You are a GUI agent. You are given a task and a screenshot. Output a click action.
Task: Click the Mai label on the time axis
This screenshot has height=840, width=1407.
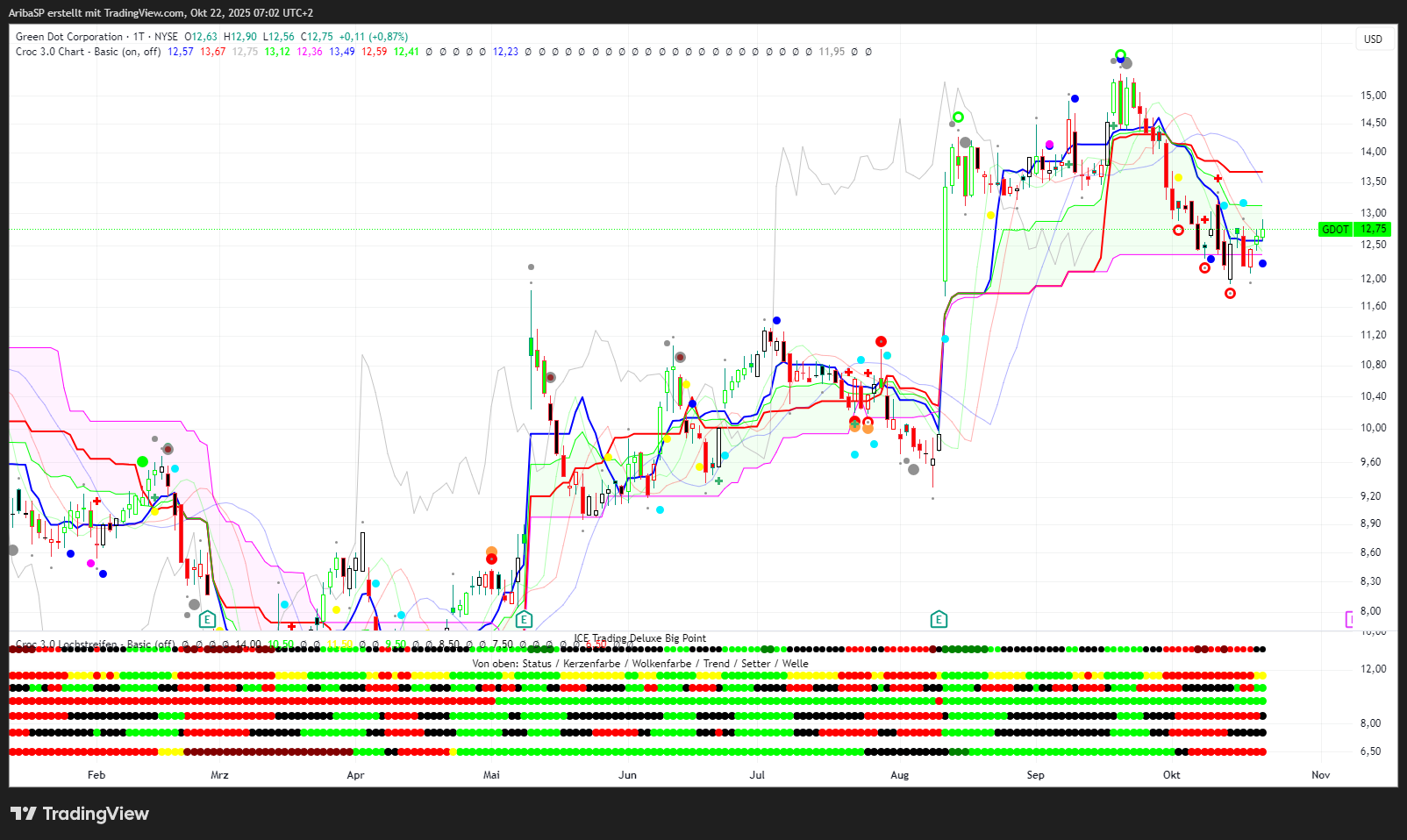click(x=491, y=775)
